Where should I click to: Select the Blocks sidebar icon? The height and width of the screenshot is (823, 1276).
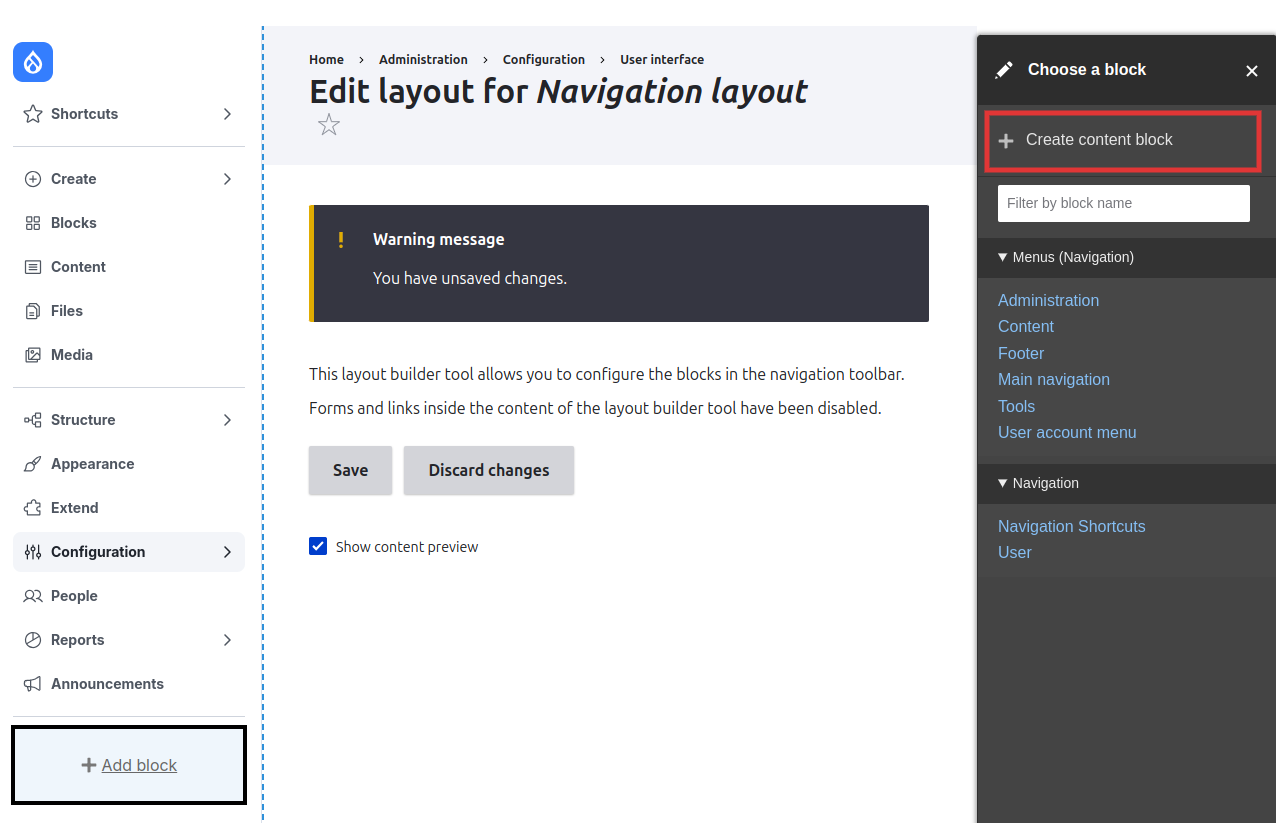pos(31,222)
